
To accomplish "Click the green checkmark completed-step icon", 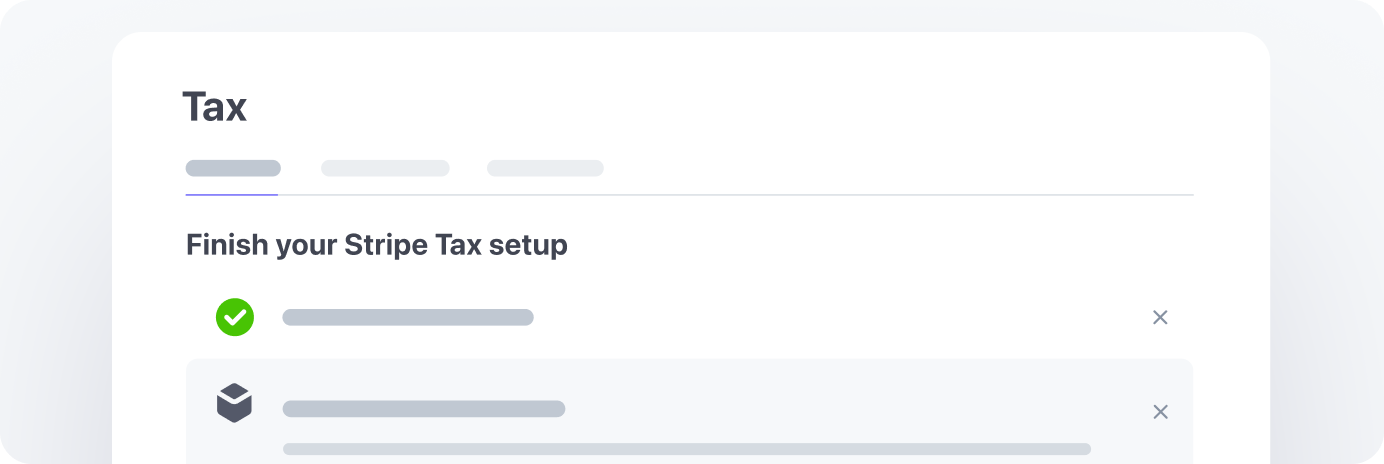I will (x=235, y=317).
